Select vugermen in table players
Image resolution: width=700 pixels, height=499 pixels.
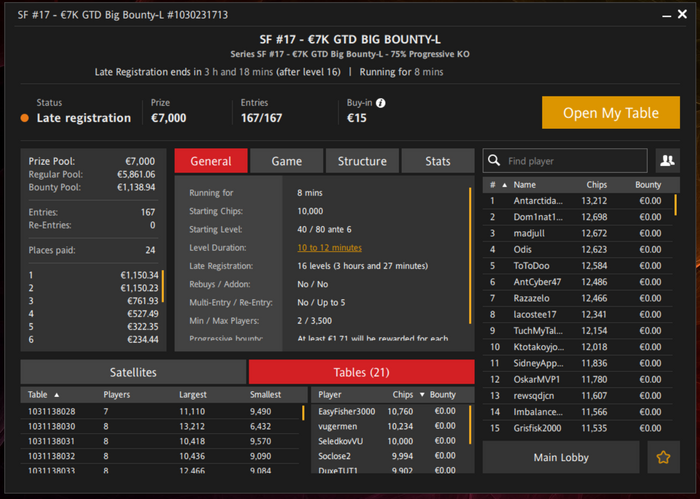(389, 426)
